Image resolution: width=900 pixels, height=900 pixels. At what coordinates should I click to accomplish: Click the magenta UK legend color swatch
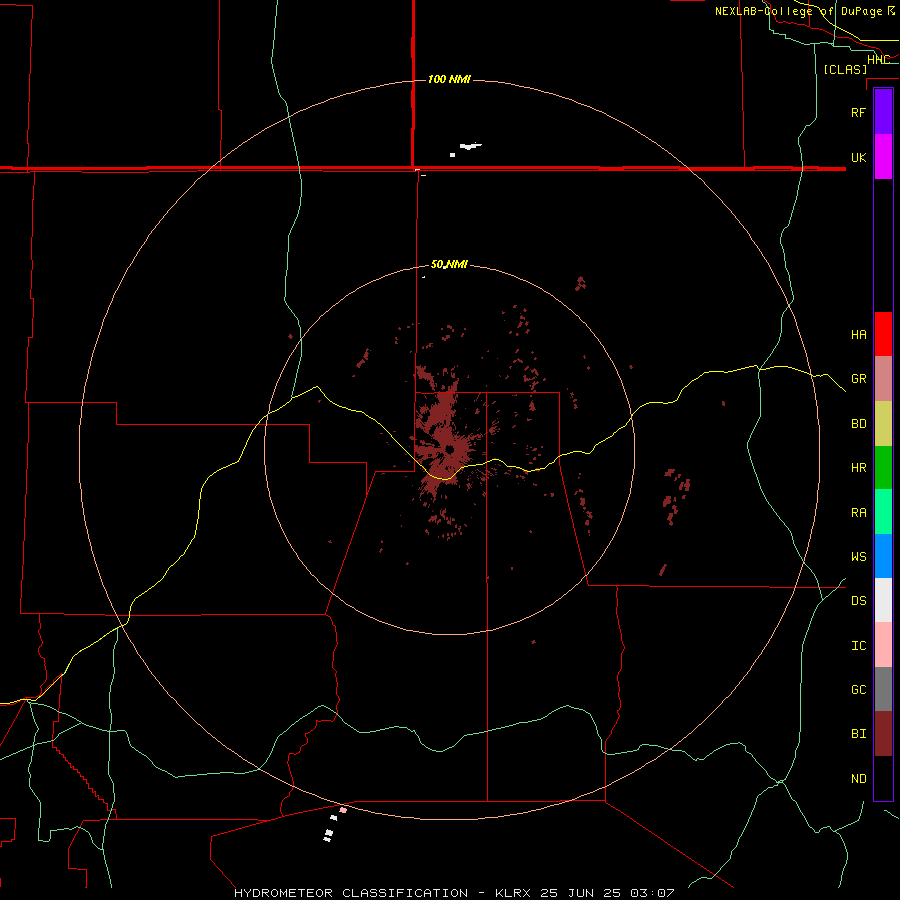[883, 157]
